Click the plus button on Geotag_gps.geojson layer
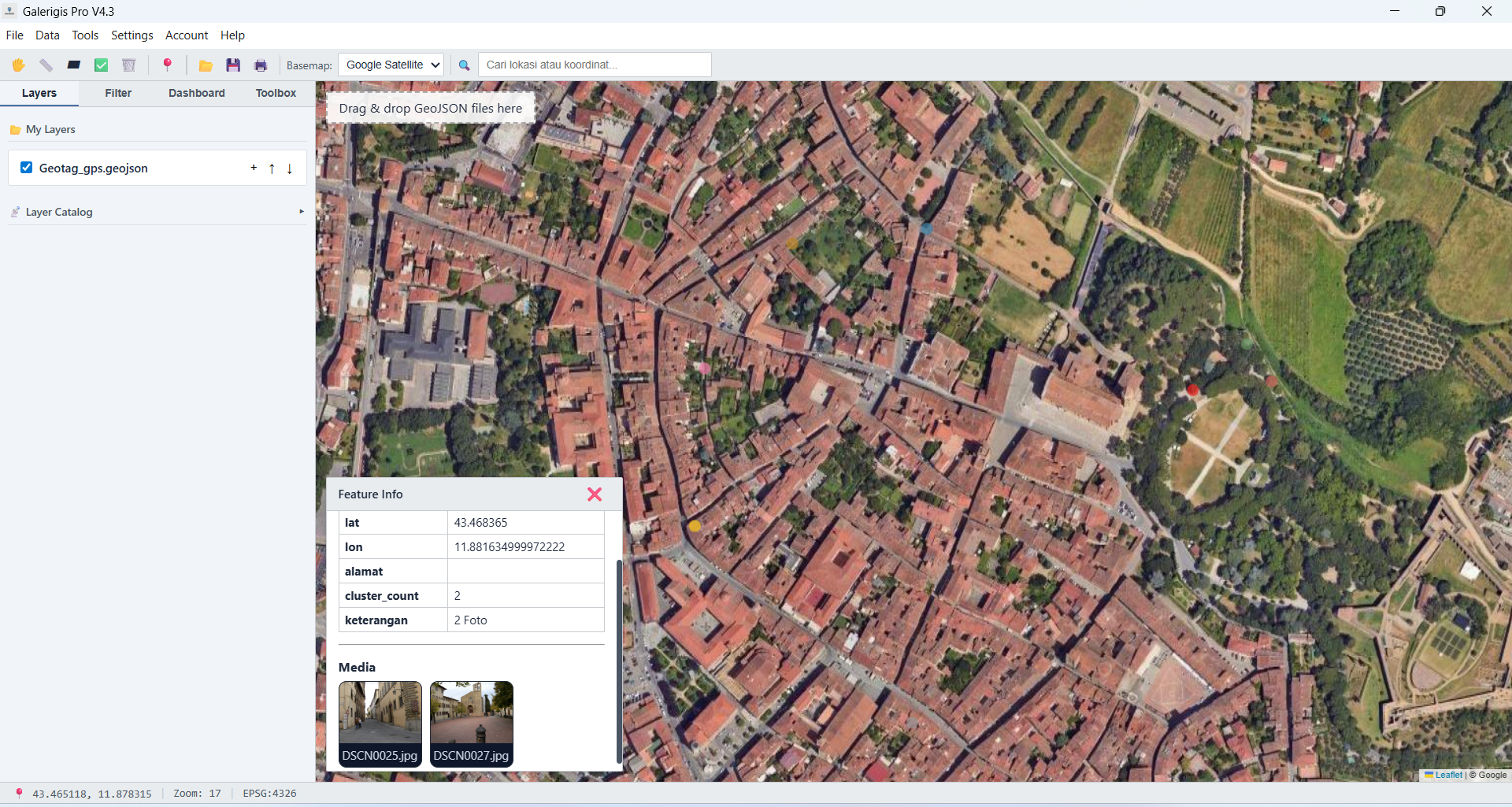The height and width of the screenshot is (807, 1512). coord(254,168)
